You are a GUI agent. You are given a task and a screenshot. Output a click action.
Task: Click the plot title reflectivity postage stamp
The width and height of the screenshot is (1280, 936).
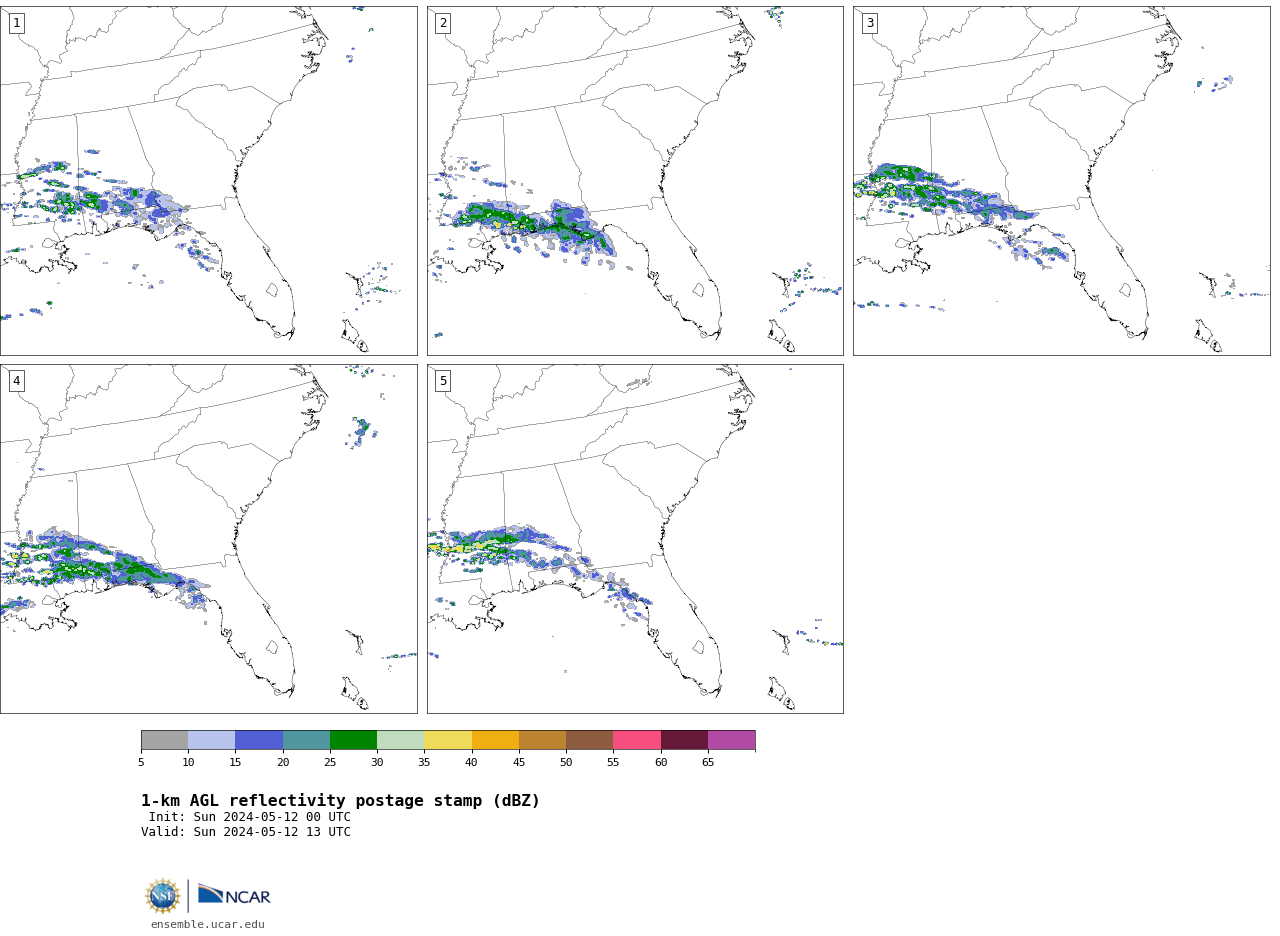340,801
